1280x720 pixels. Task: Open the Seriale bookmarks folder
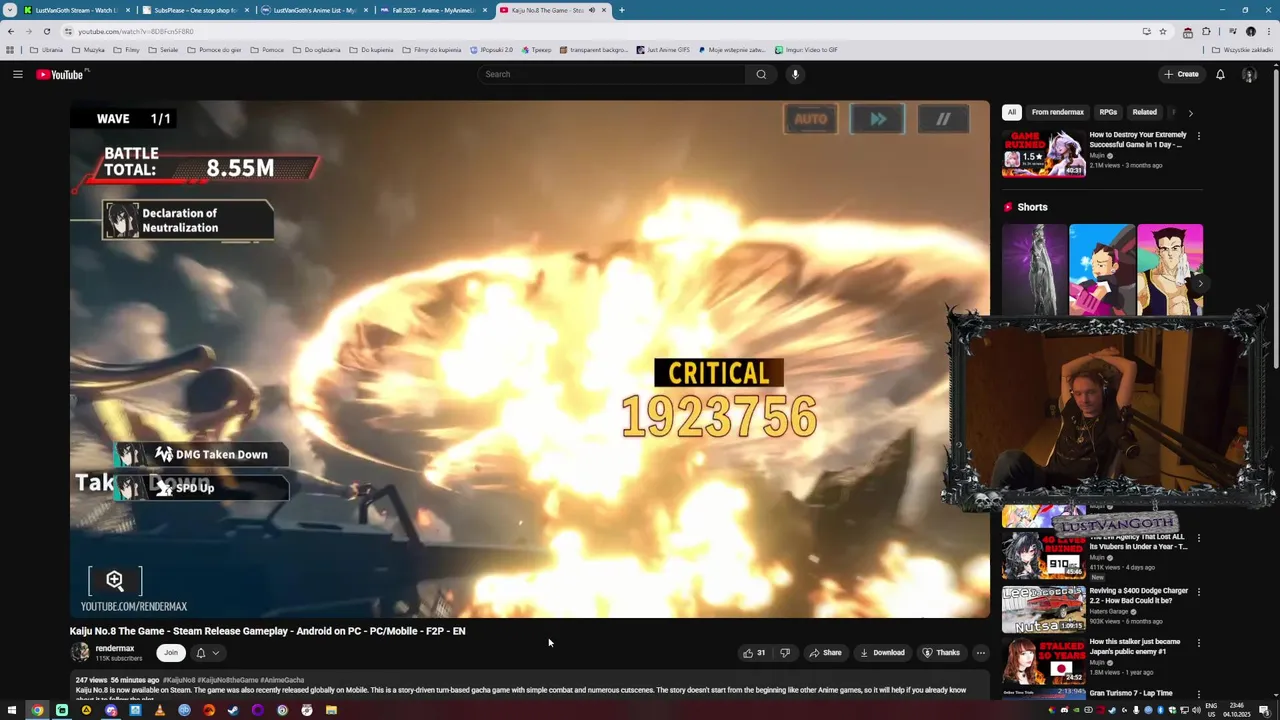coord(163,49)
